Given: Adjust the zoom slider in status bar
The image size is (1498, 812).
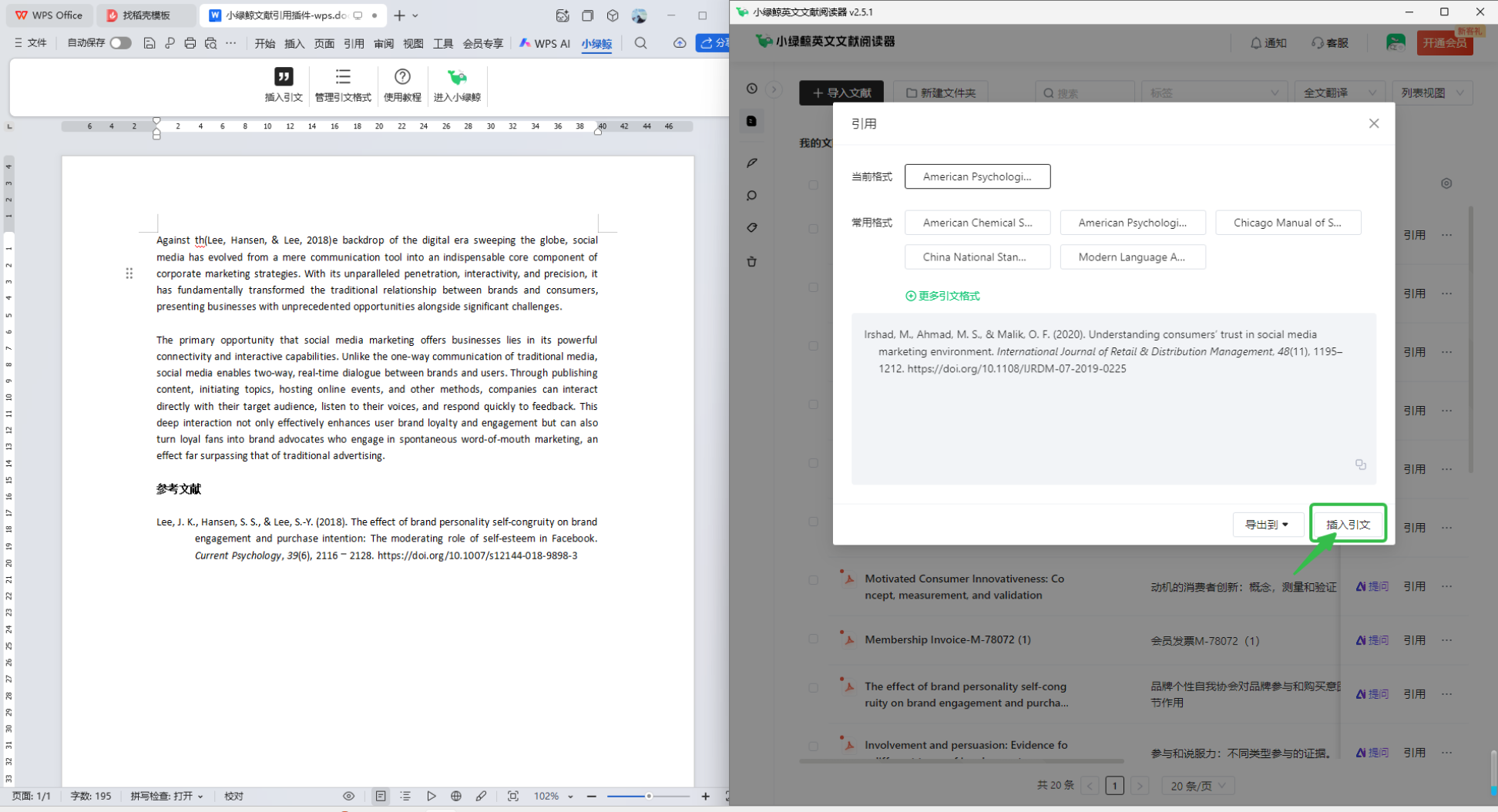Looking at the screenshot, I should [649, 797].
